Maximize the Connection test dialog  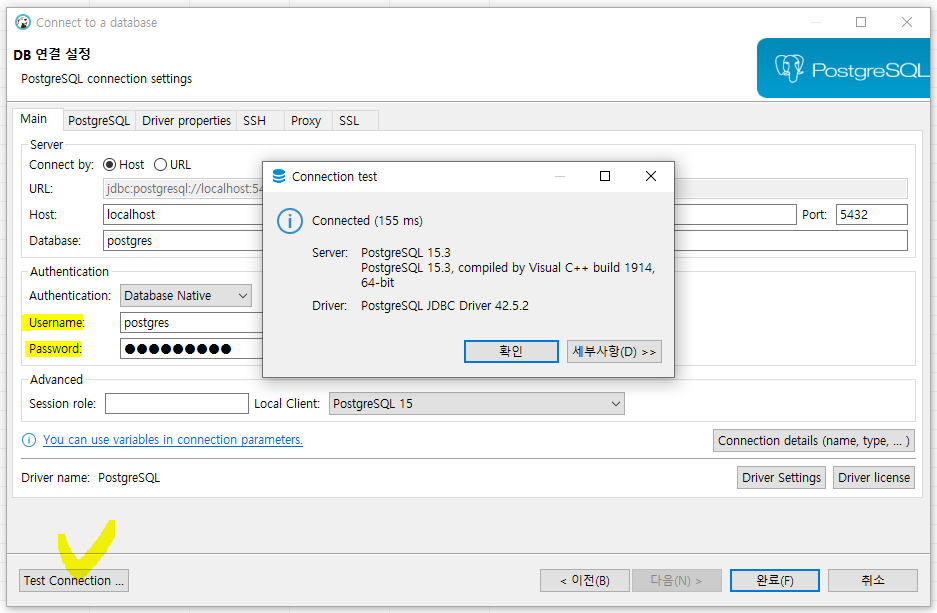605,176
